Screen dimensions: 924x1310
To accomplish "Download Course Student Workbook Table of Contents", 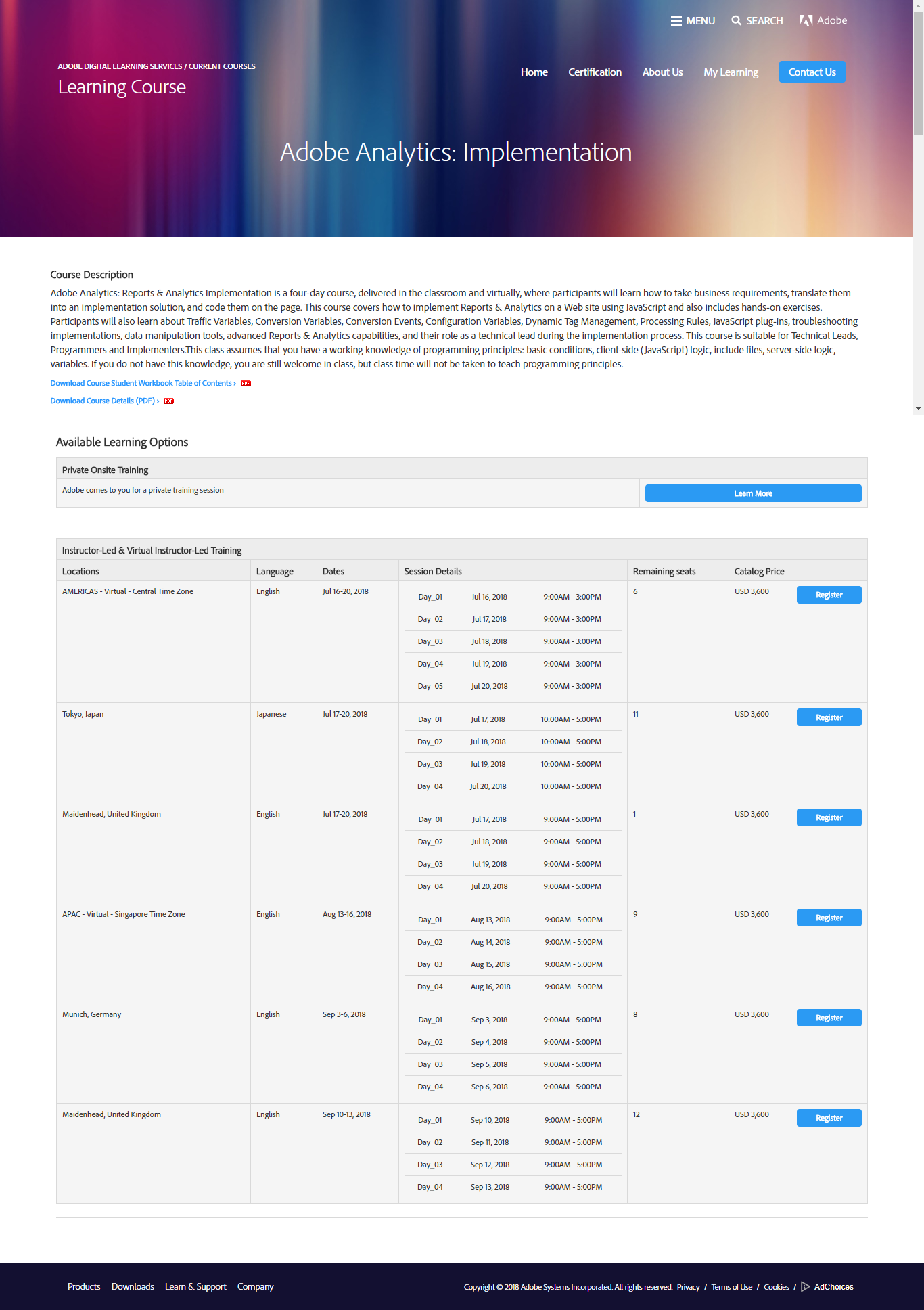I will point(143,383).
